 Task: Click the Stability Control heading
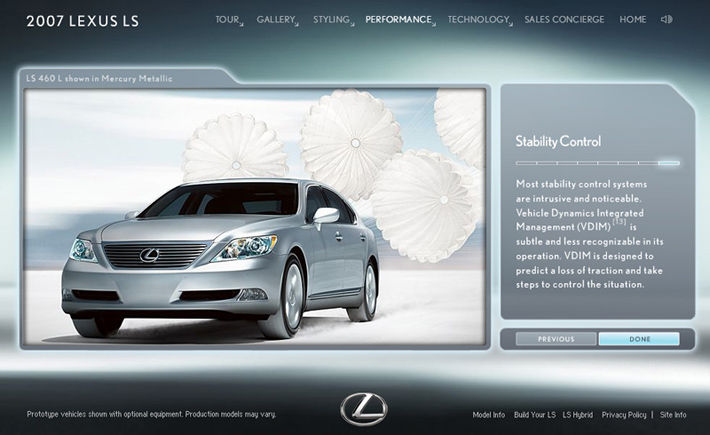558,141
